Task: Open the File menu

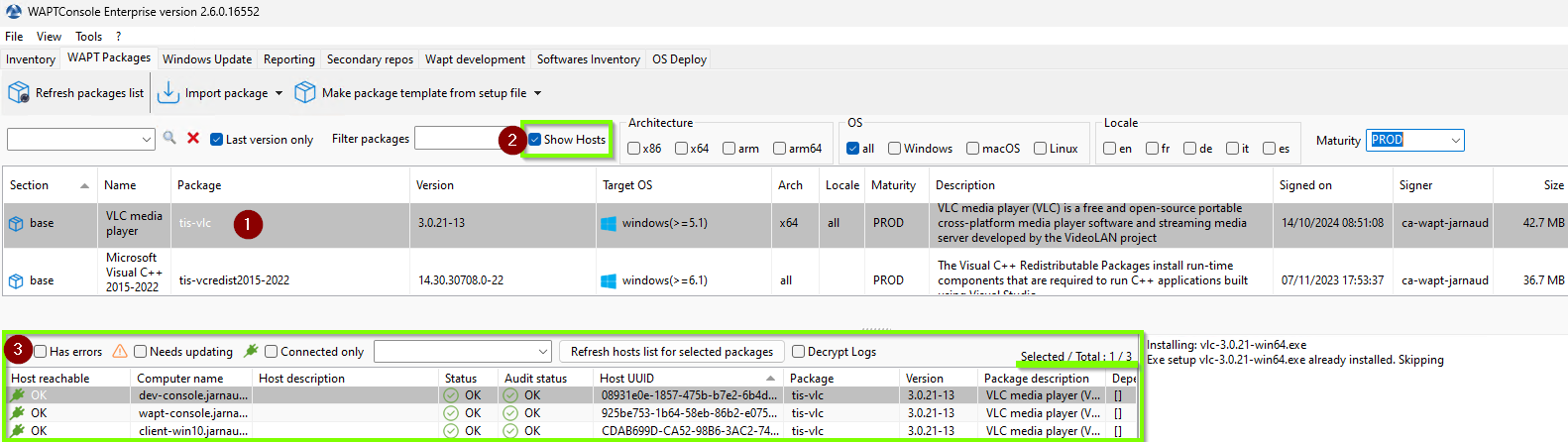Action: point(14,37)
